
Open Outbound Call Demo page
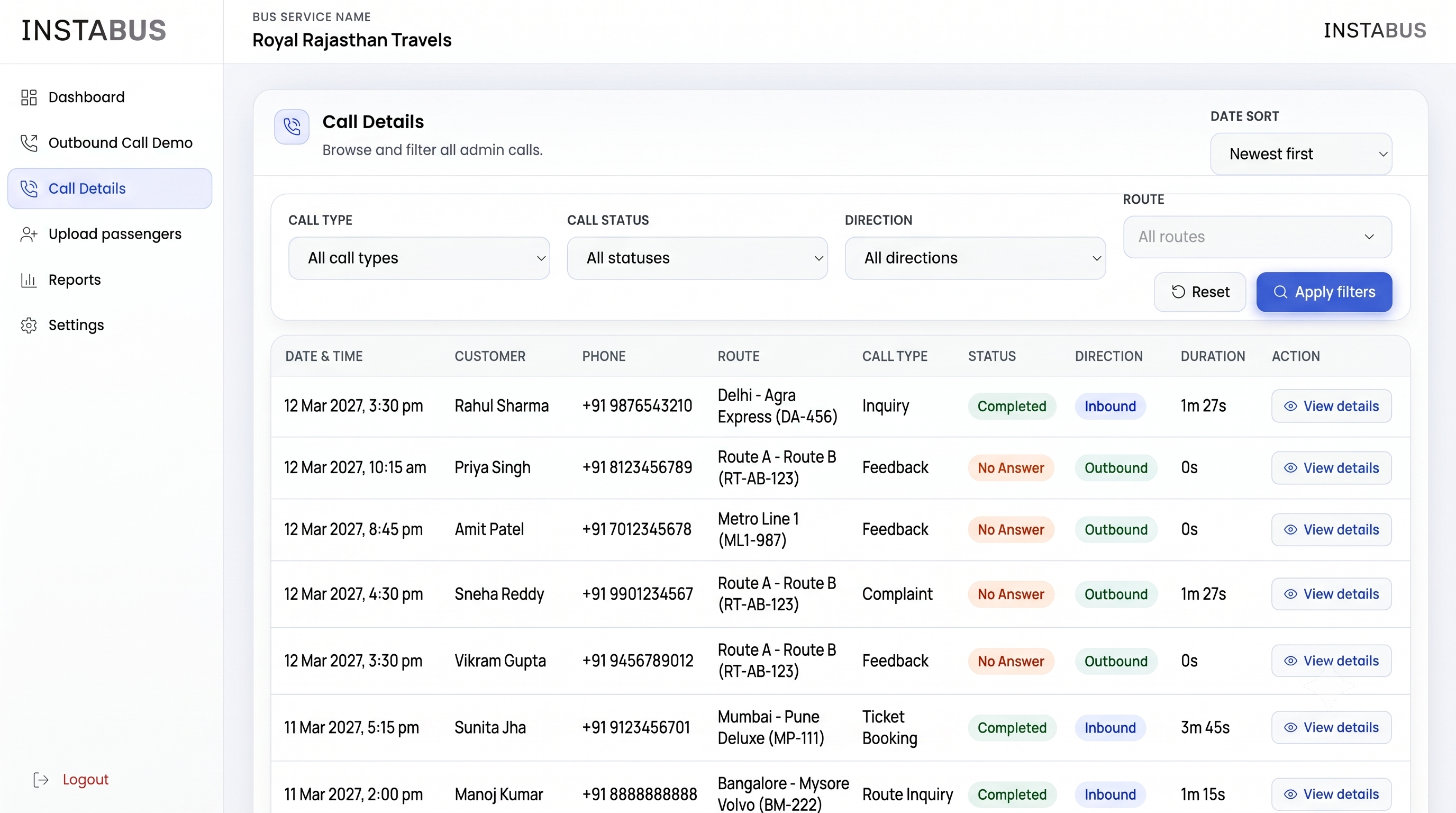110,143
